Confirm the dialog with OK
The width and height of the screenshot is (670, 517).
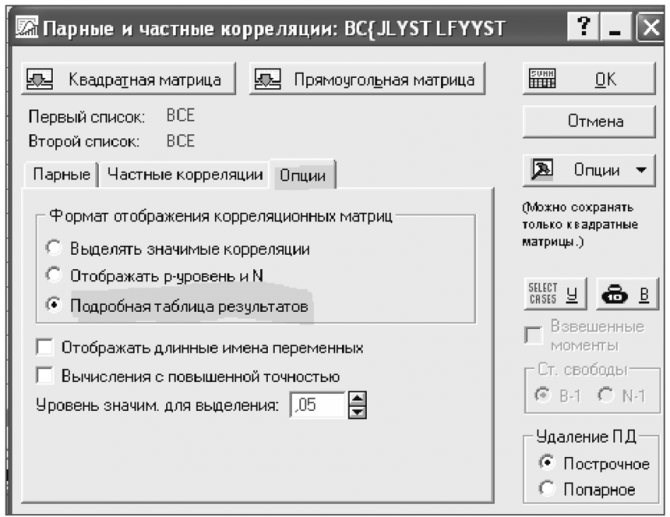pos(589,79)
